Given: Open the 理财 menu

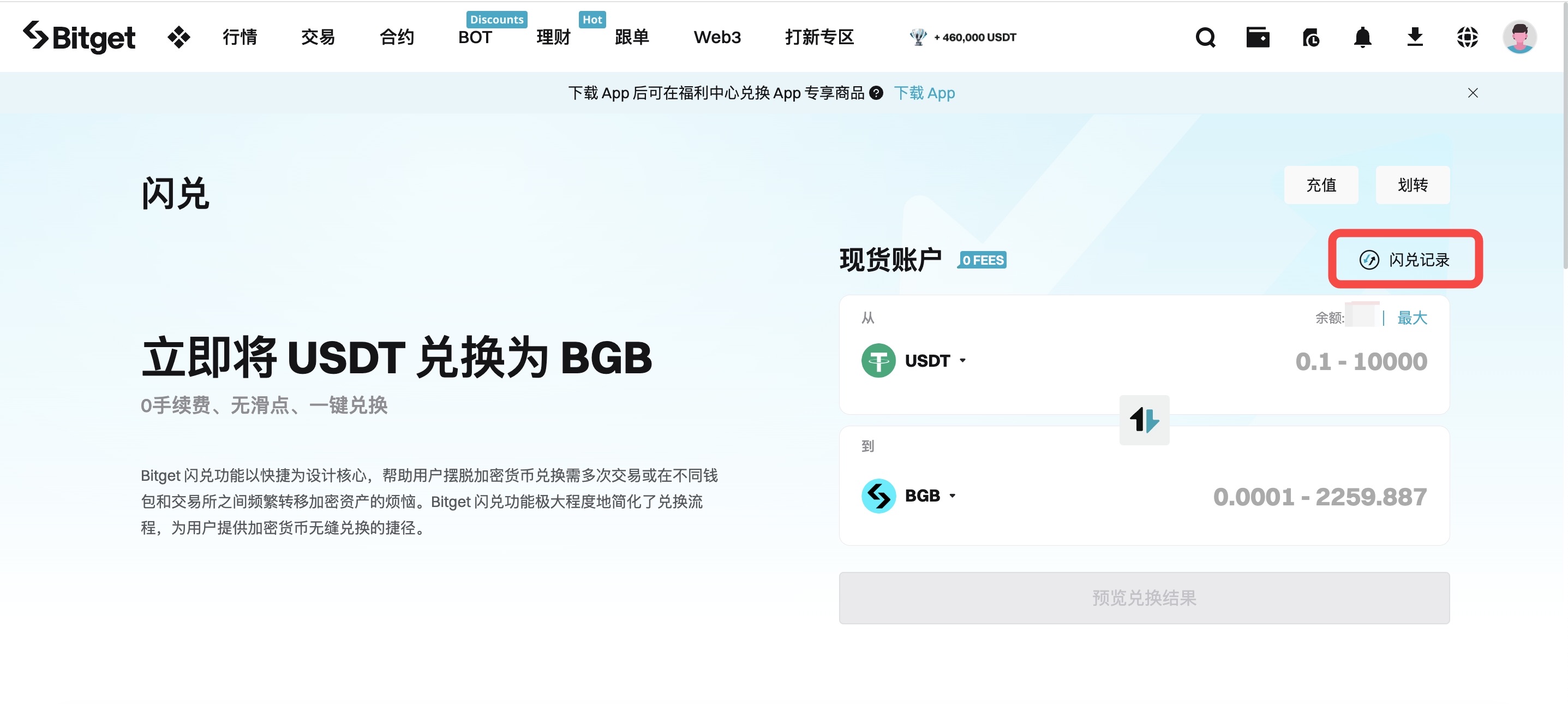Looking at the screenshot, I should 553,37.
